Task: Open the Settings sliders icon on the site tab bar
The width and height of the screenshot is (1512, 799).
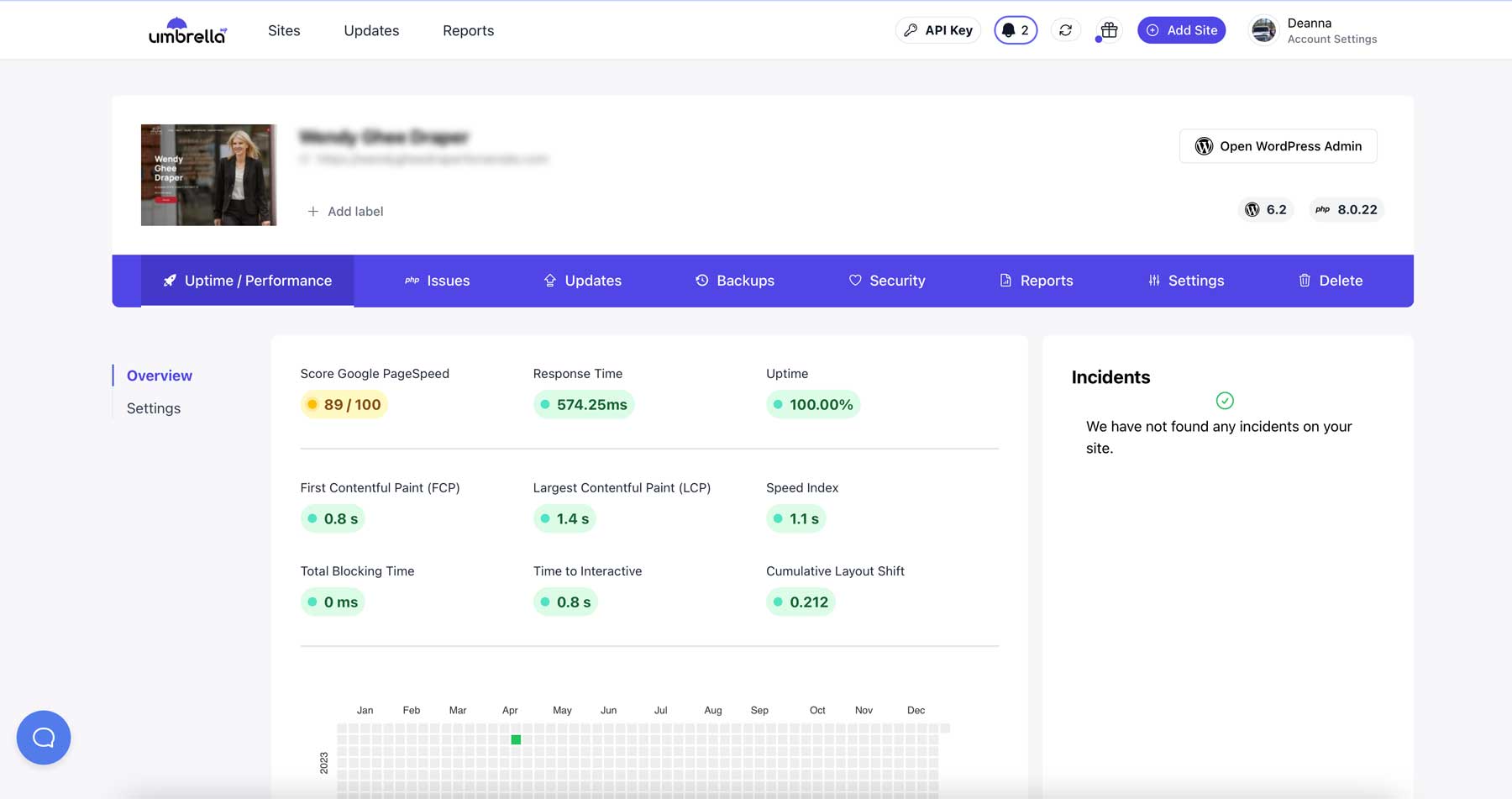Action: [1153, 280]
